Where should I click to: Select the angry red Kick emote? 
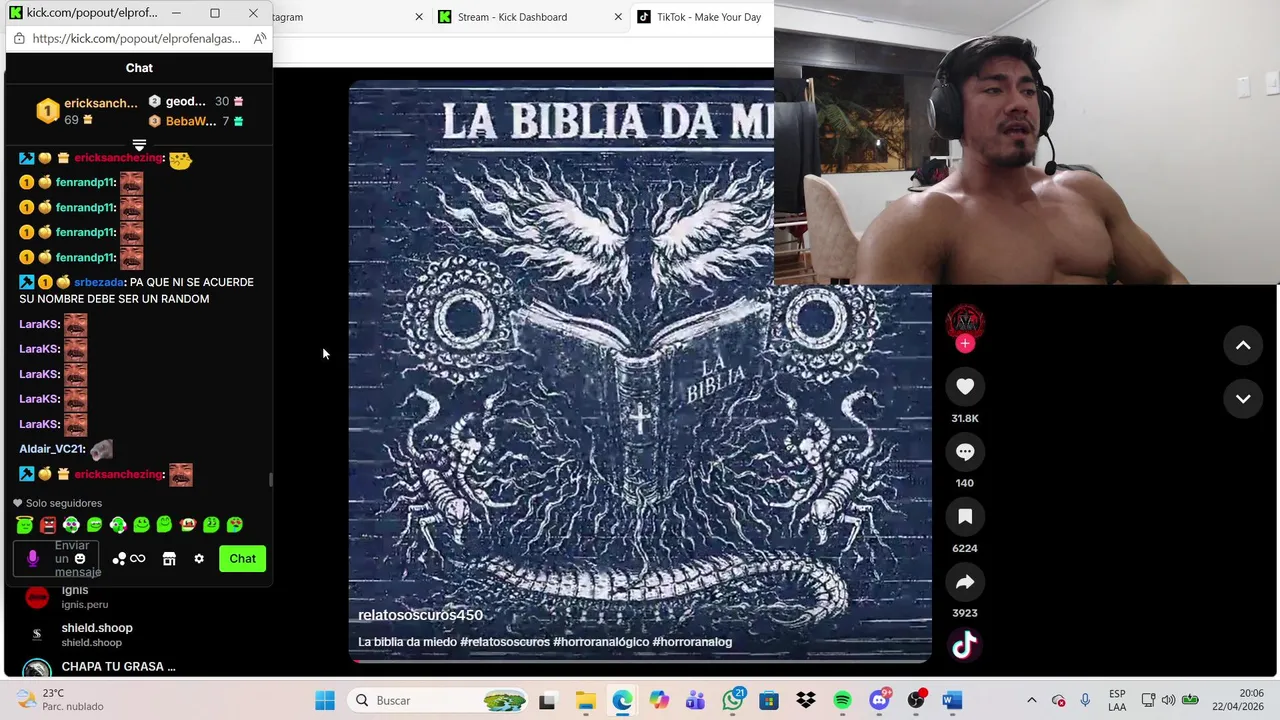(48, 524)
